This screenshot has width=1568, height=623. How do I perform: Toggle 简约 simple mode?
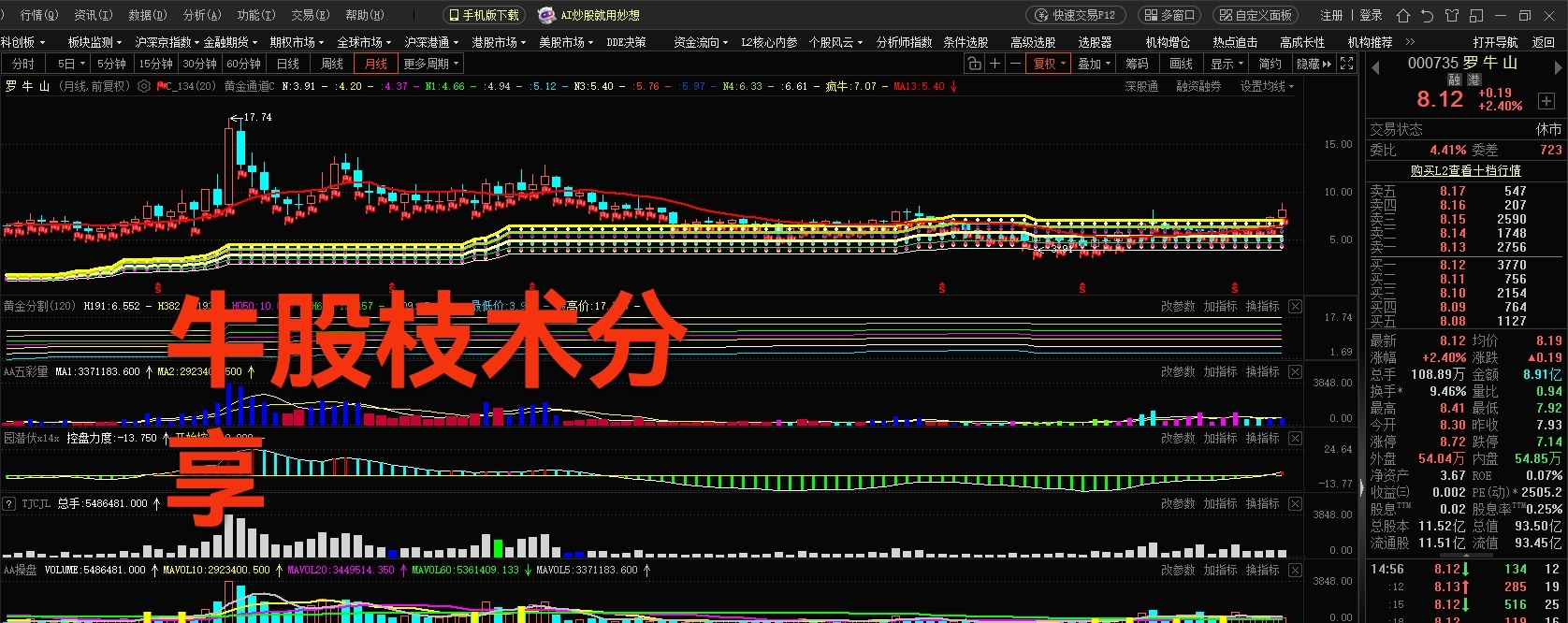(x=1270, y=64)
